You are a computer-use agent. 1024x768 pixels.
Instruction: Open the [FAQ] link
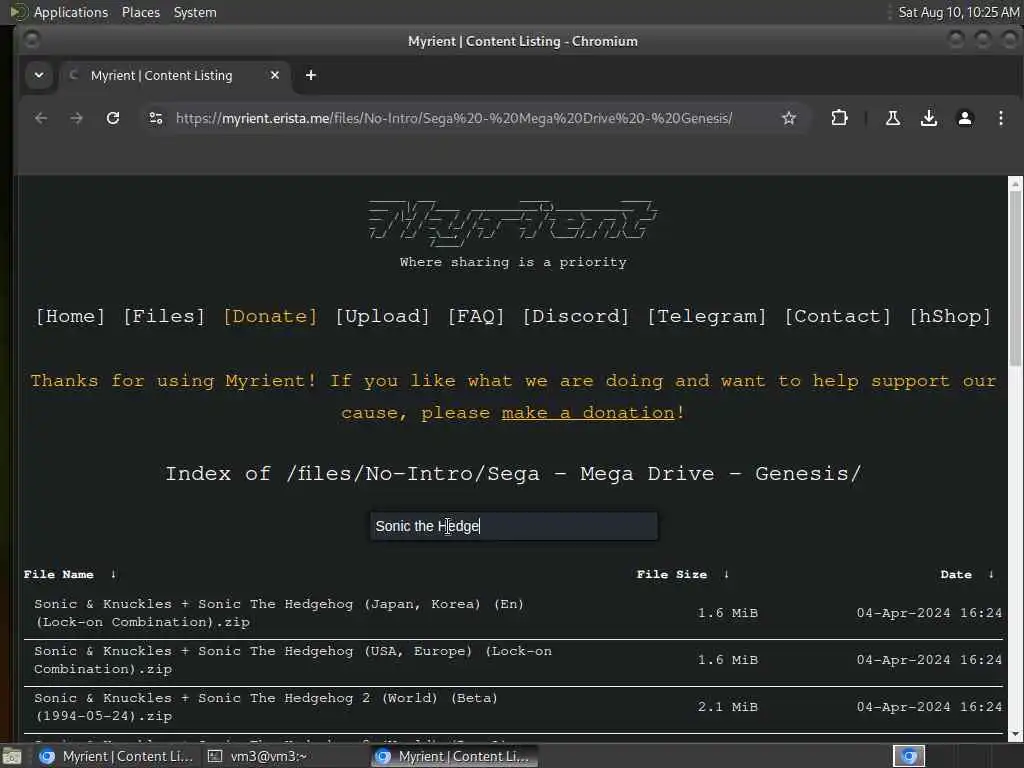476,317
